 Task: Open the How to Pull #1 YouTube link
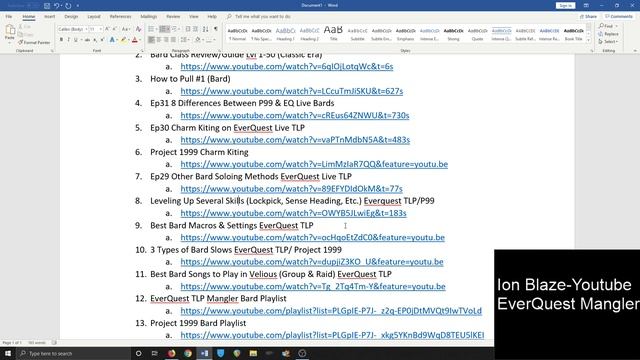click(292, 91)
